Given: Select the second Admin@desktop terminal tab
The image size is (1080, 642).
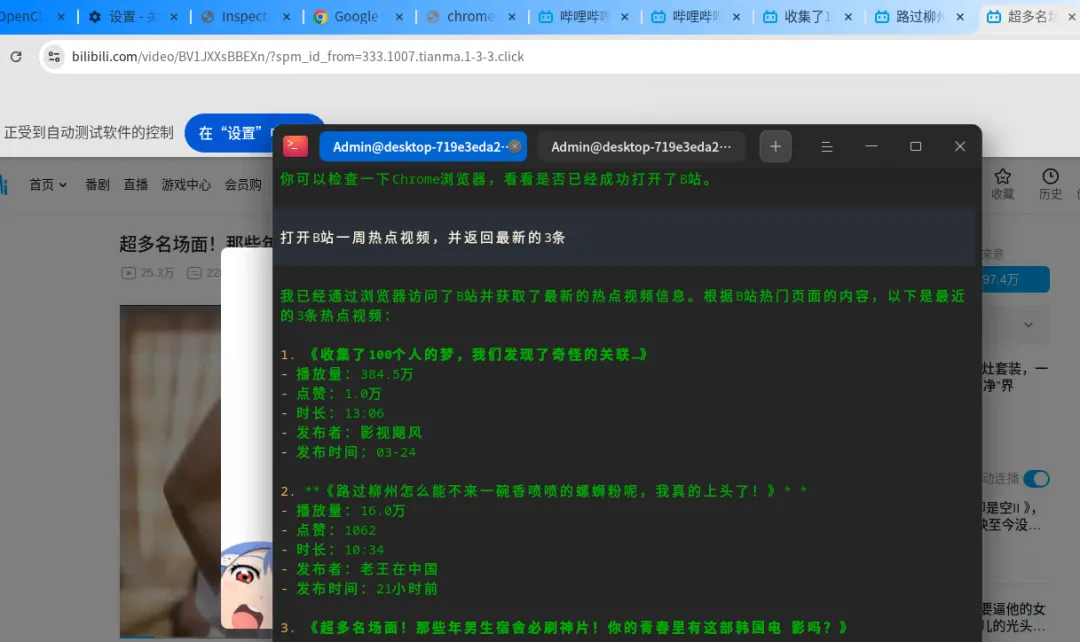Looking at the screenshot, I should pos(641,147).
